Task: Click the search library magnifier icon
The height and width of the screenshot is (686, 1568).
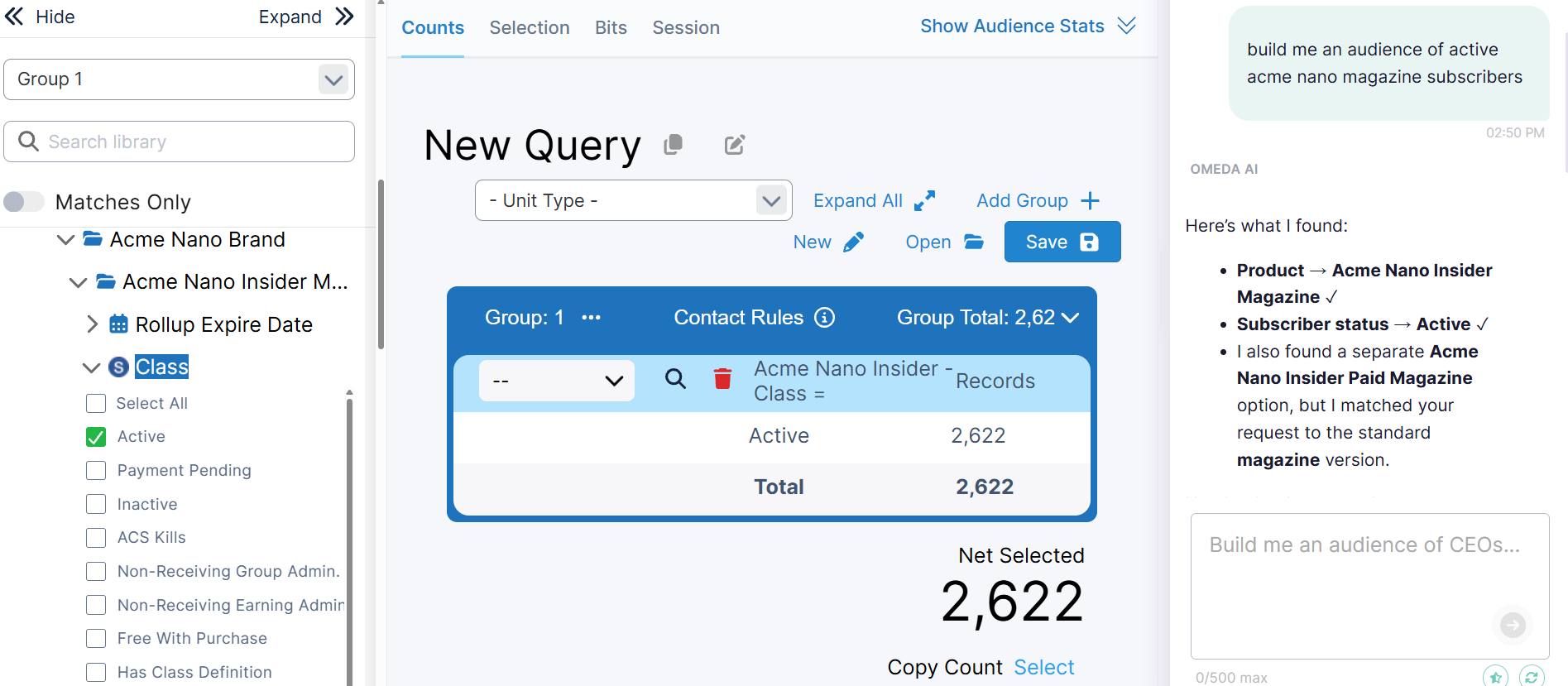Action: coord(28,142)
